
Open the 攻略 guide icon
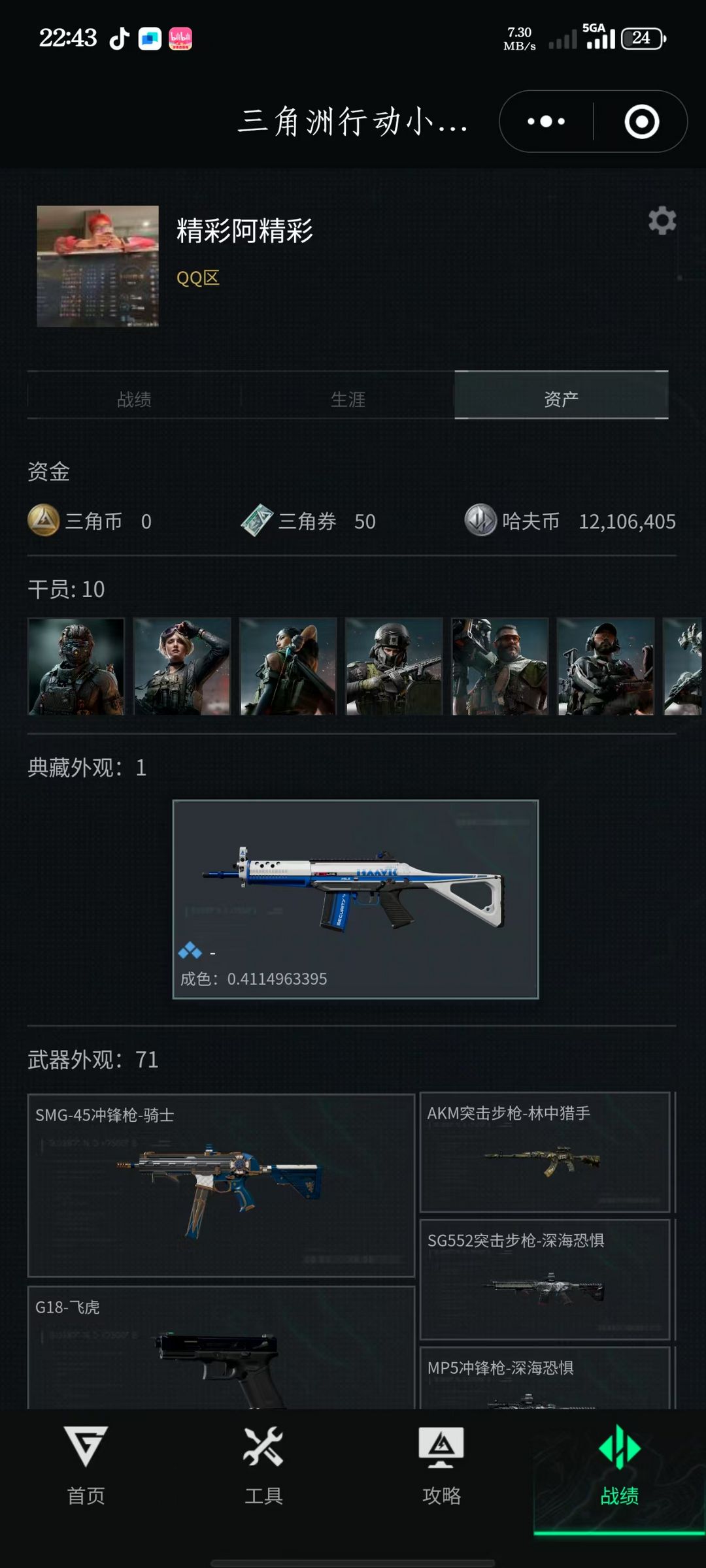(x=441, y=1446)
